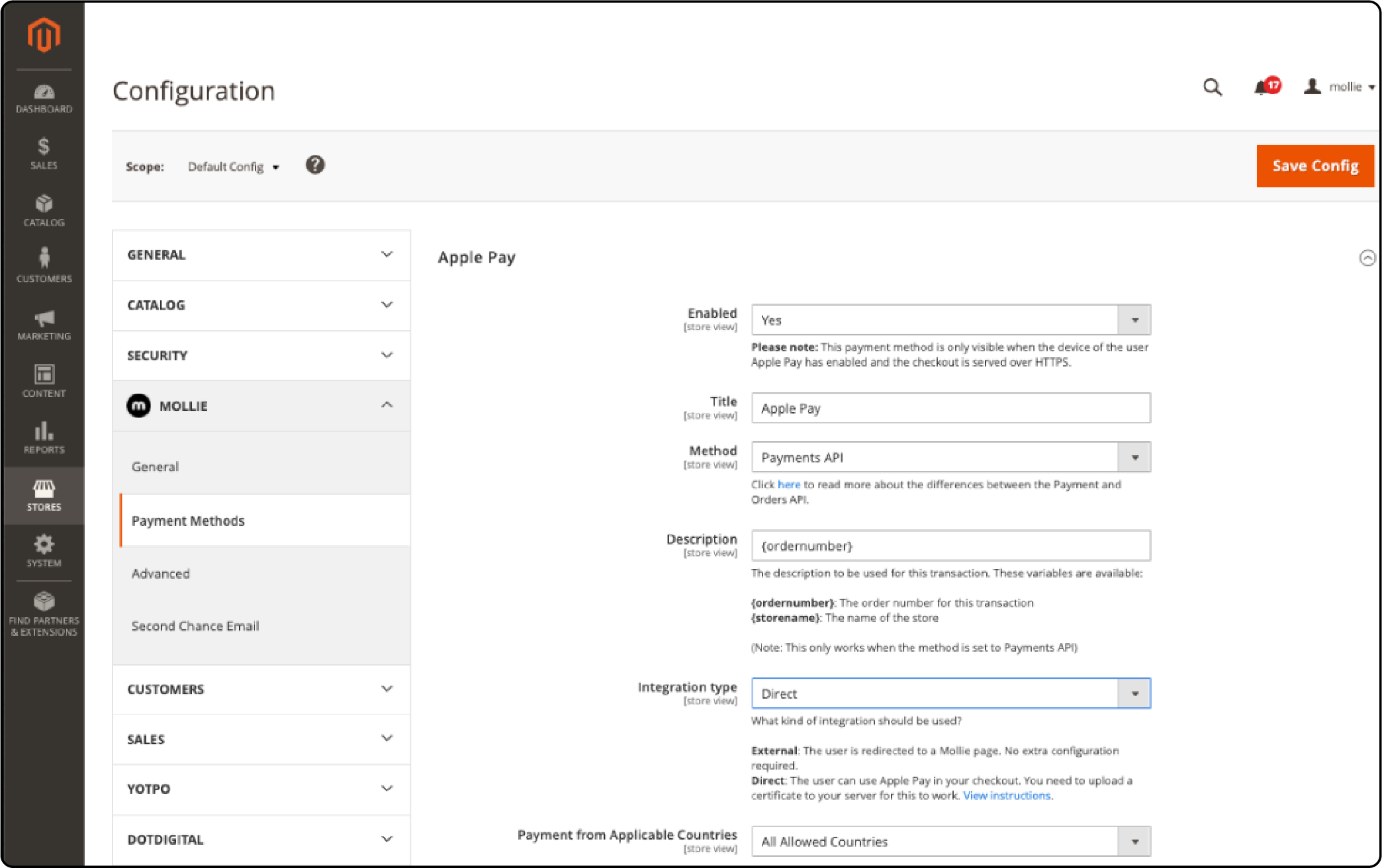Click the View instructions link
This screenshot has height=868, width=1382.
pos(1007,796)
